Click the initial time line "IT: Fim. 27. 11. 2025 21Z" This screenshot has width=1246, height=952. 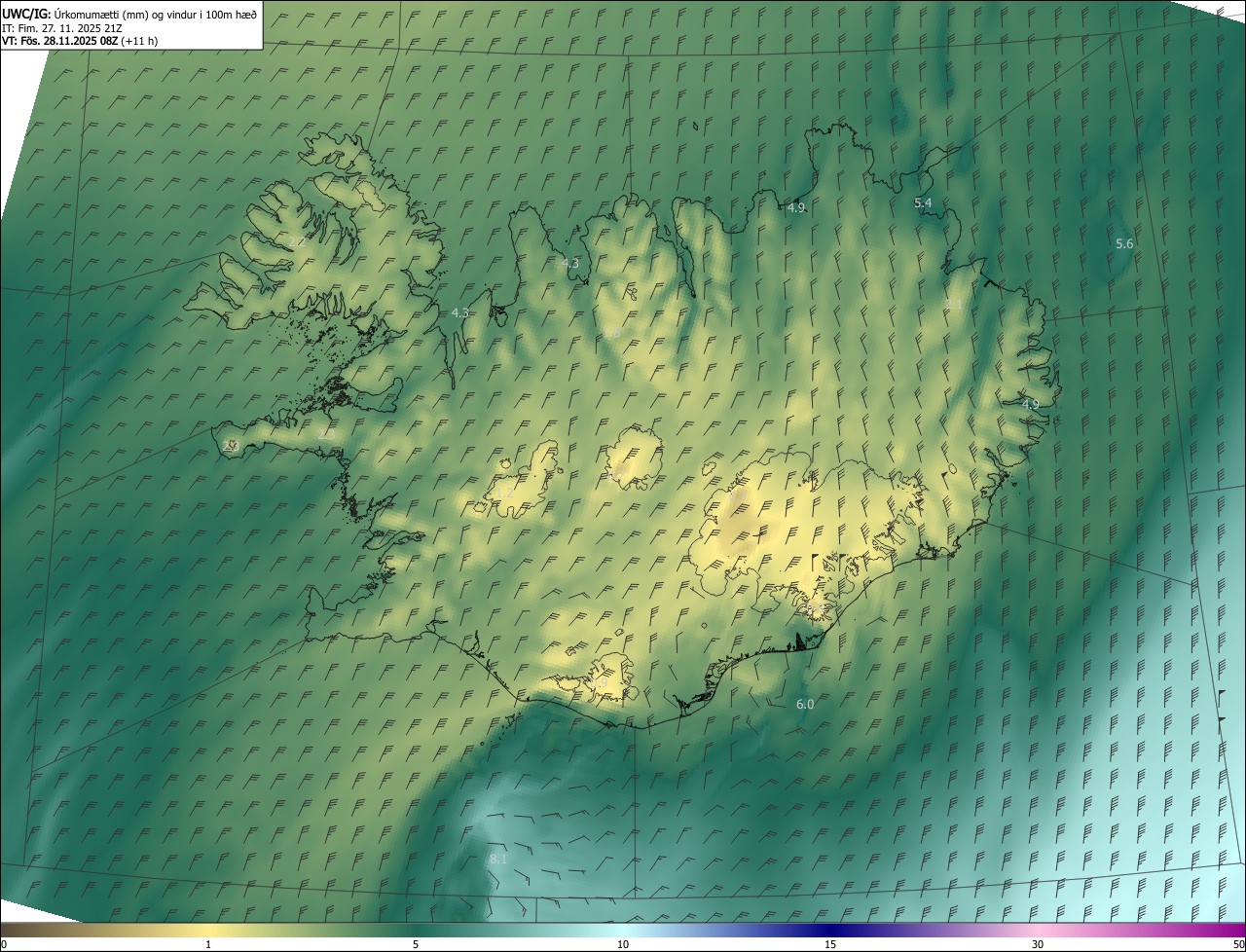click(63, 28)
